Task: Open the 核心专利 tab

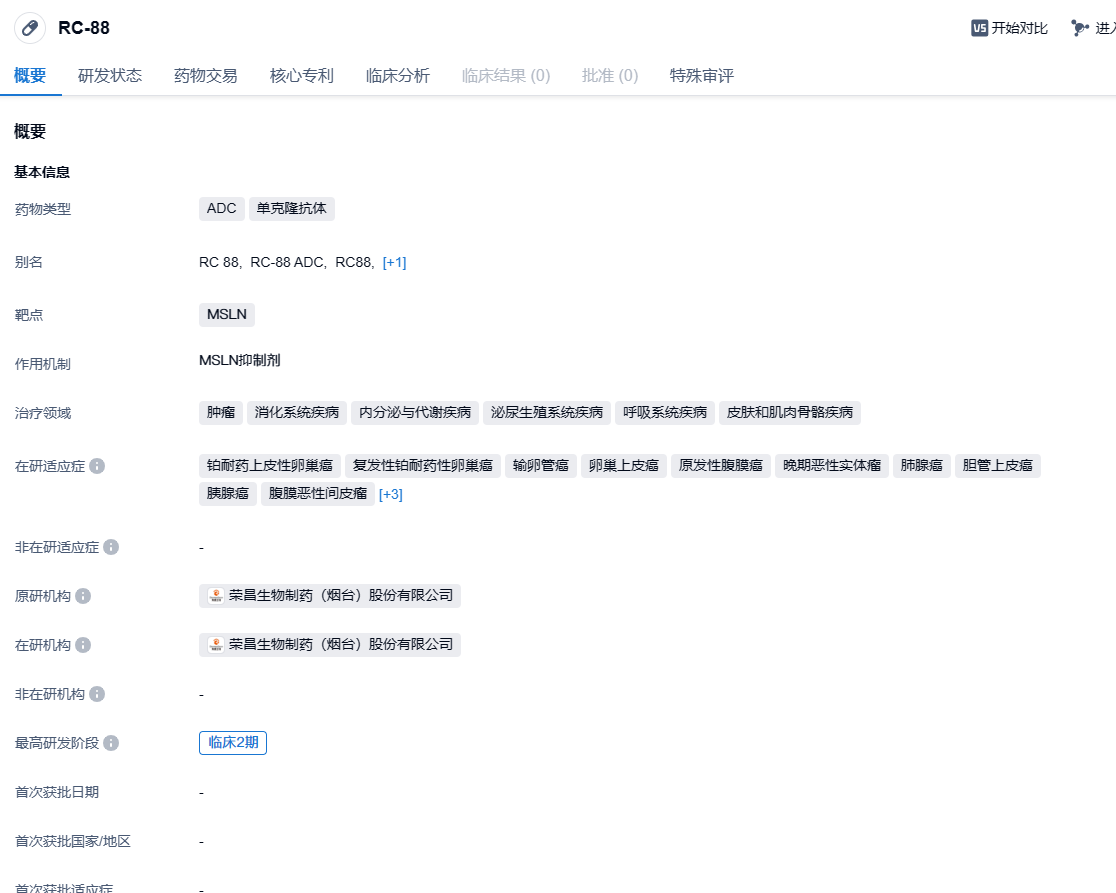Action: 302,76
